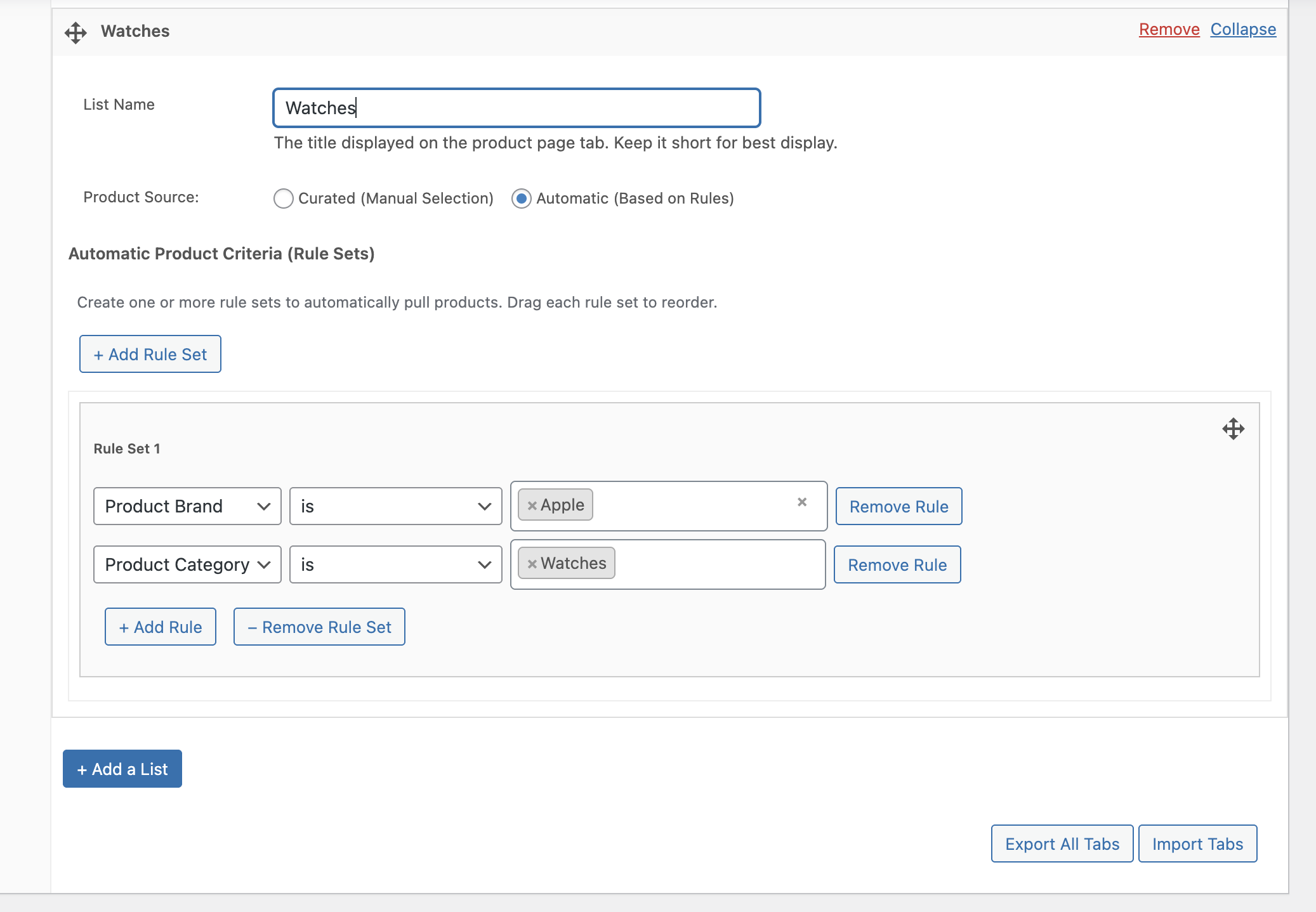This screenshot has height=912, width=1316.
Task: Click in the List Name text field
Action: tap(517, 108)
